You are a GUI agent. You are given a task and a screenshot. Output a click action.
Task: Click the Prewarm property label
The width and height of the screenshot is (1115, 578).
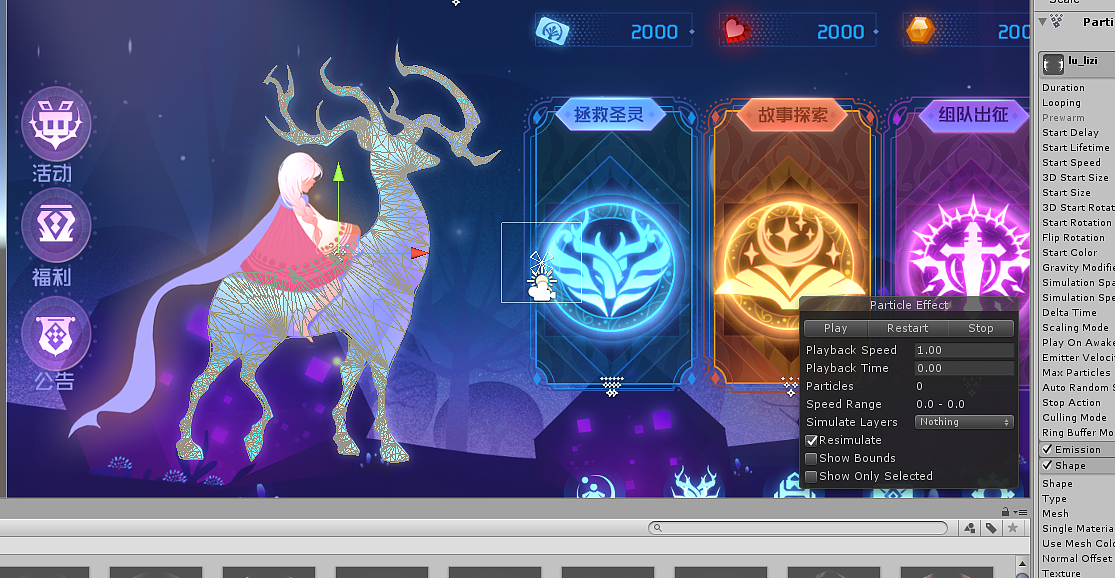(1063, 118)
